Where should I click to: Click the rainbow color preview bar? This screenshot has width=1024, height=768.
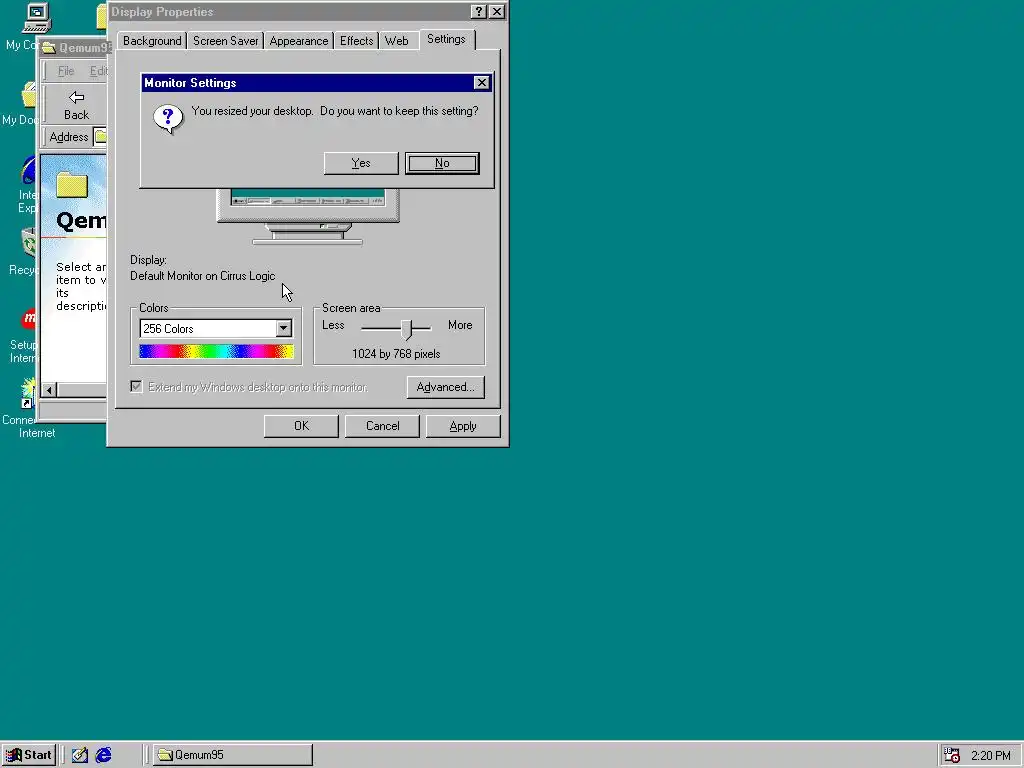pyautogui.click(x=216, y=352)
